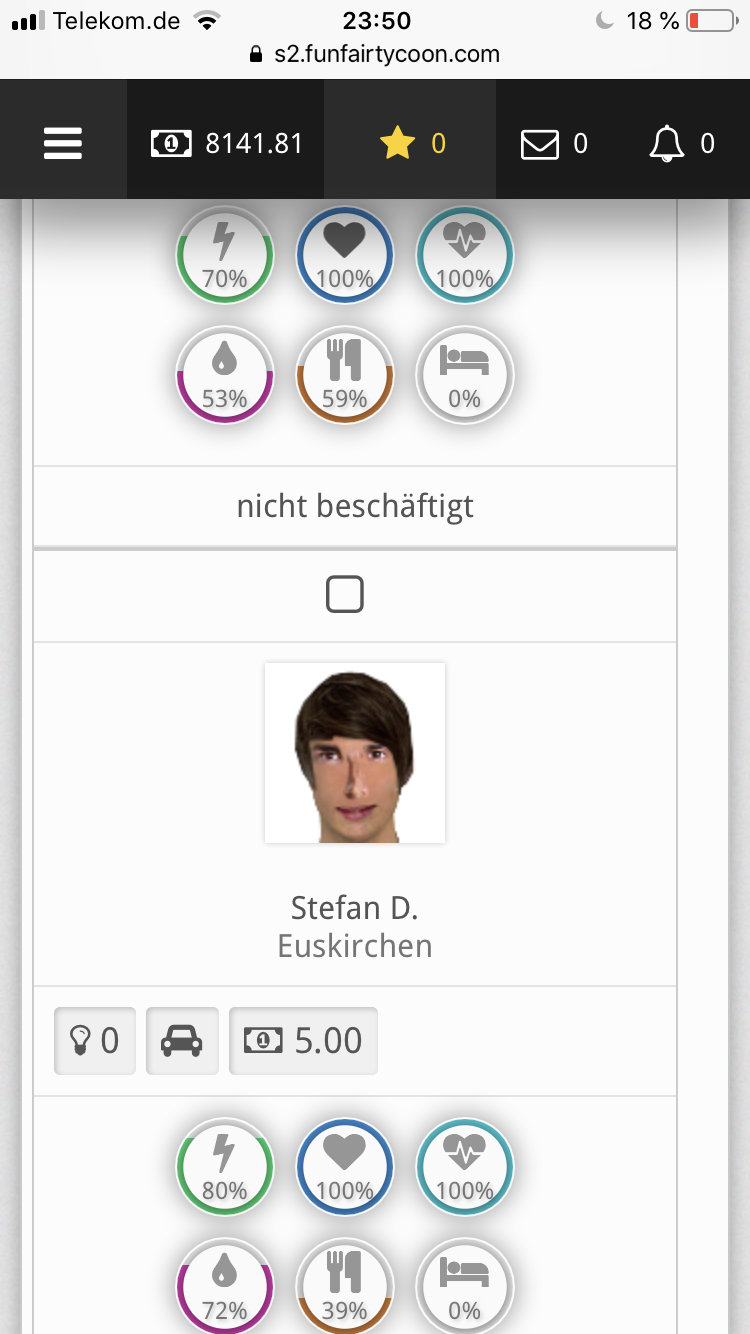
Task: Tap the 59% food cutlery gauge
Action: 345,374
